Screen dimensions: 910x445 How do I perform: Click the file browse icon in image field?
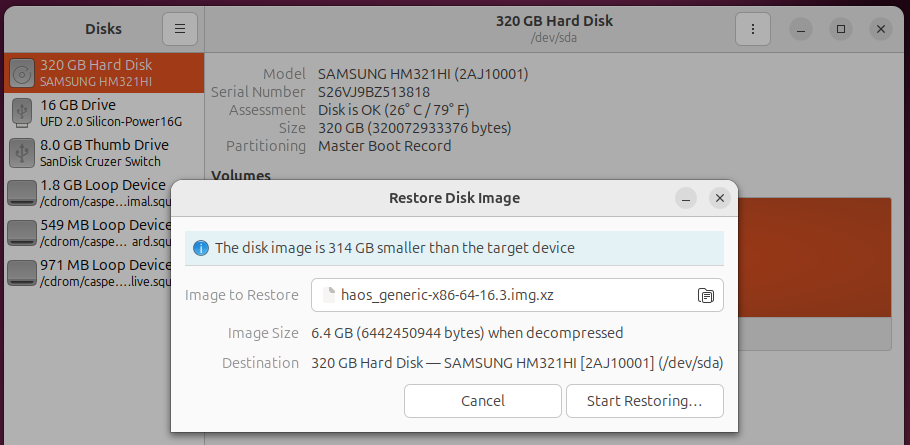705,295
